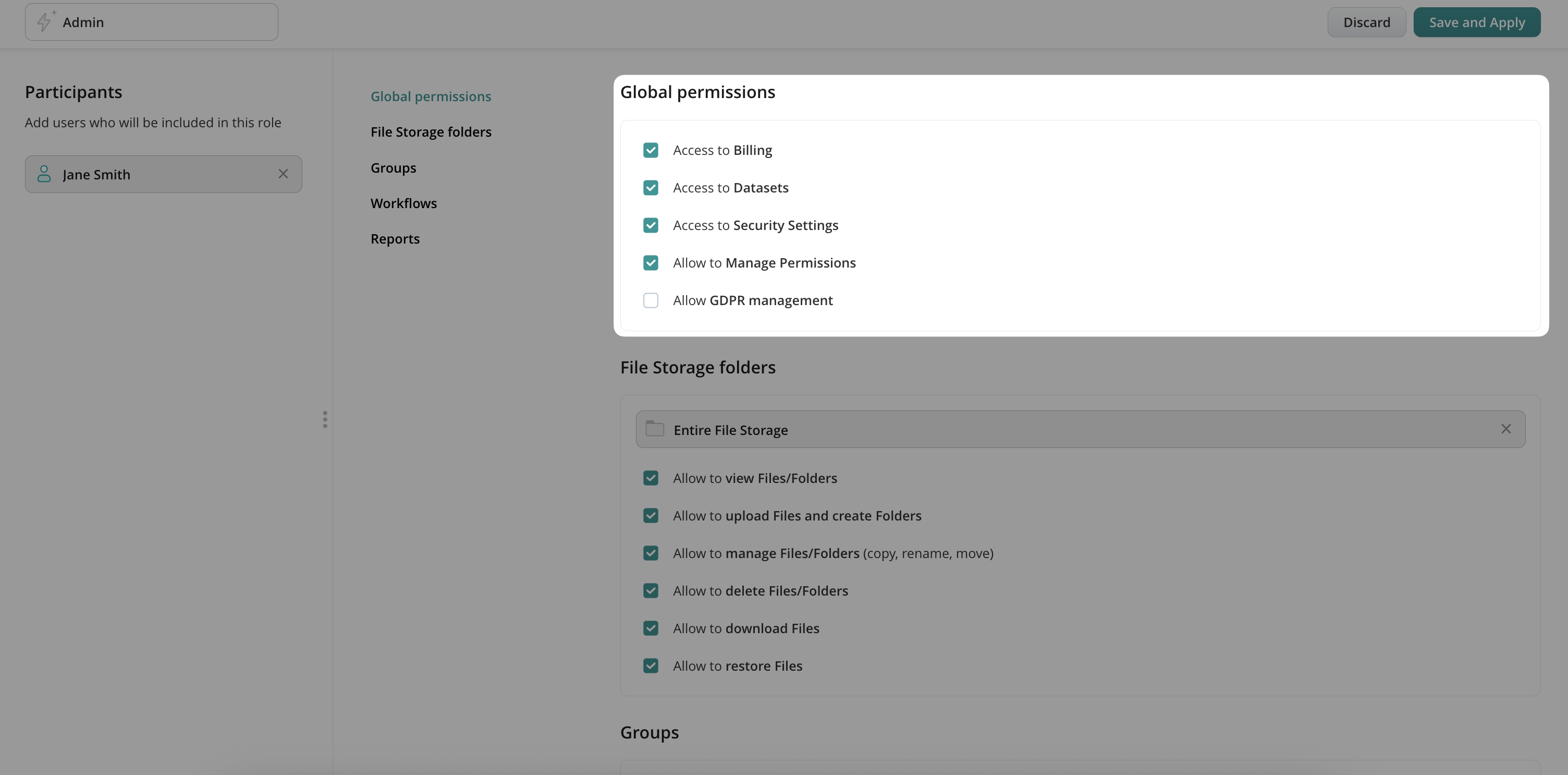Uncheck Allow to download Files
Image resolution: width=1568 pixels, height=775 pixels.
(x=650, y=628)
